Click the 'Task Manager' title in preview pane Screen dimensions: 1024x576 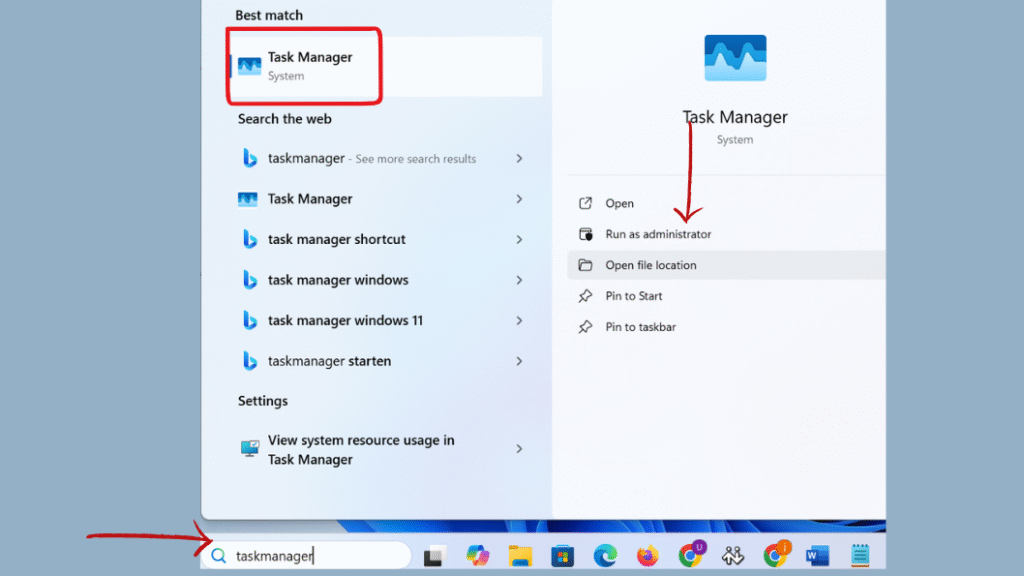(x=735, y=117)
